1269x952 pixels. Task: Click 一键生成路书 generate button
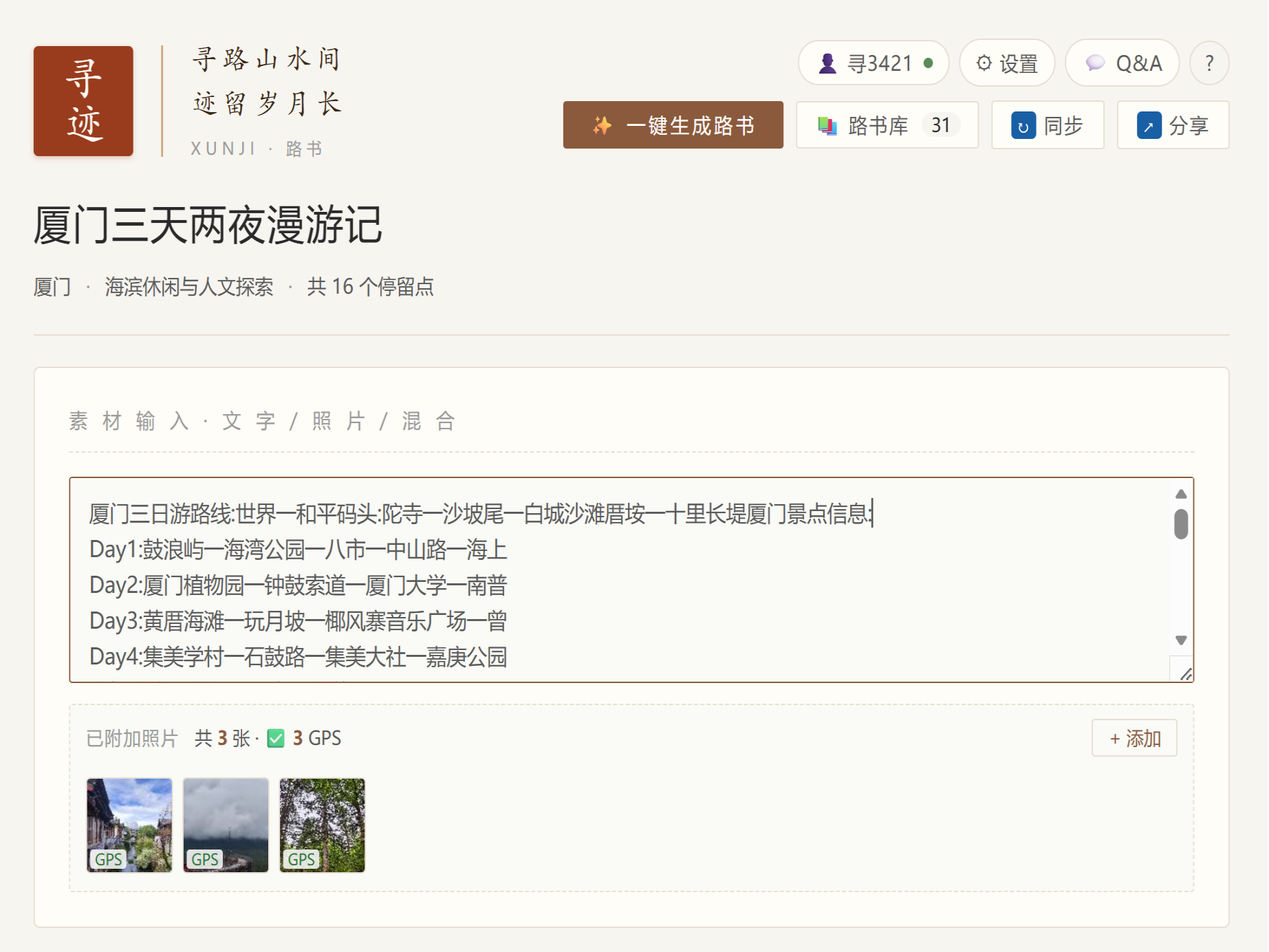point(673,125)
